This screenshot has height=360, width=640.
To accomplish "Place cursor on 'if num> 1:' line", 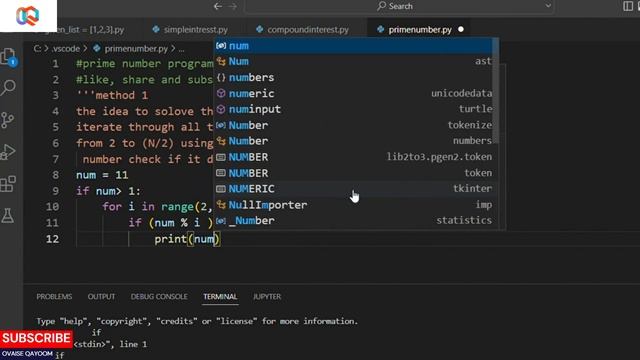I will [x=108, y=191].
